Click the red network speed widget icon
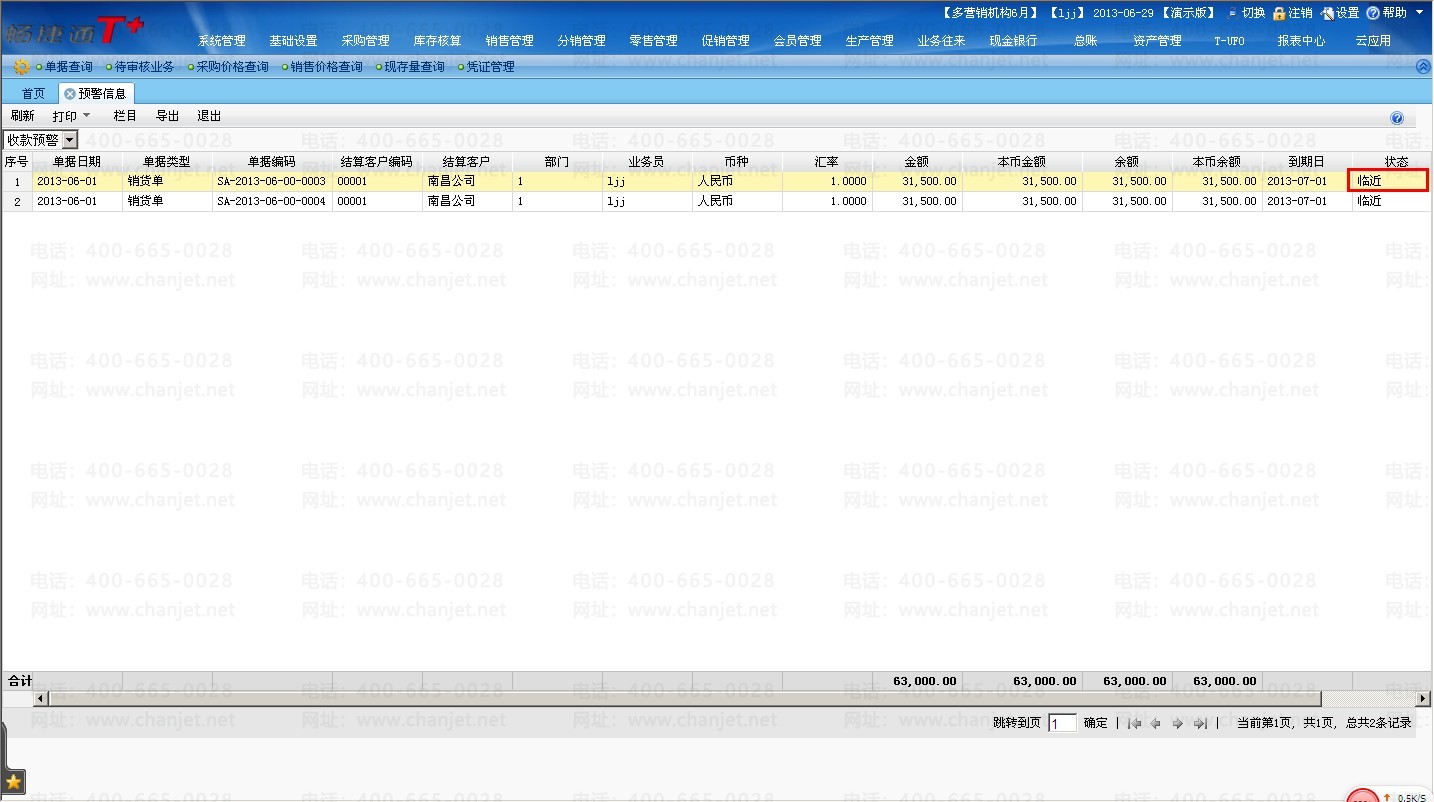 pos(1362,796)
